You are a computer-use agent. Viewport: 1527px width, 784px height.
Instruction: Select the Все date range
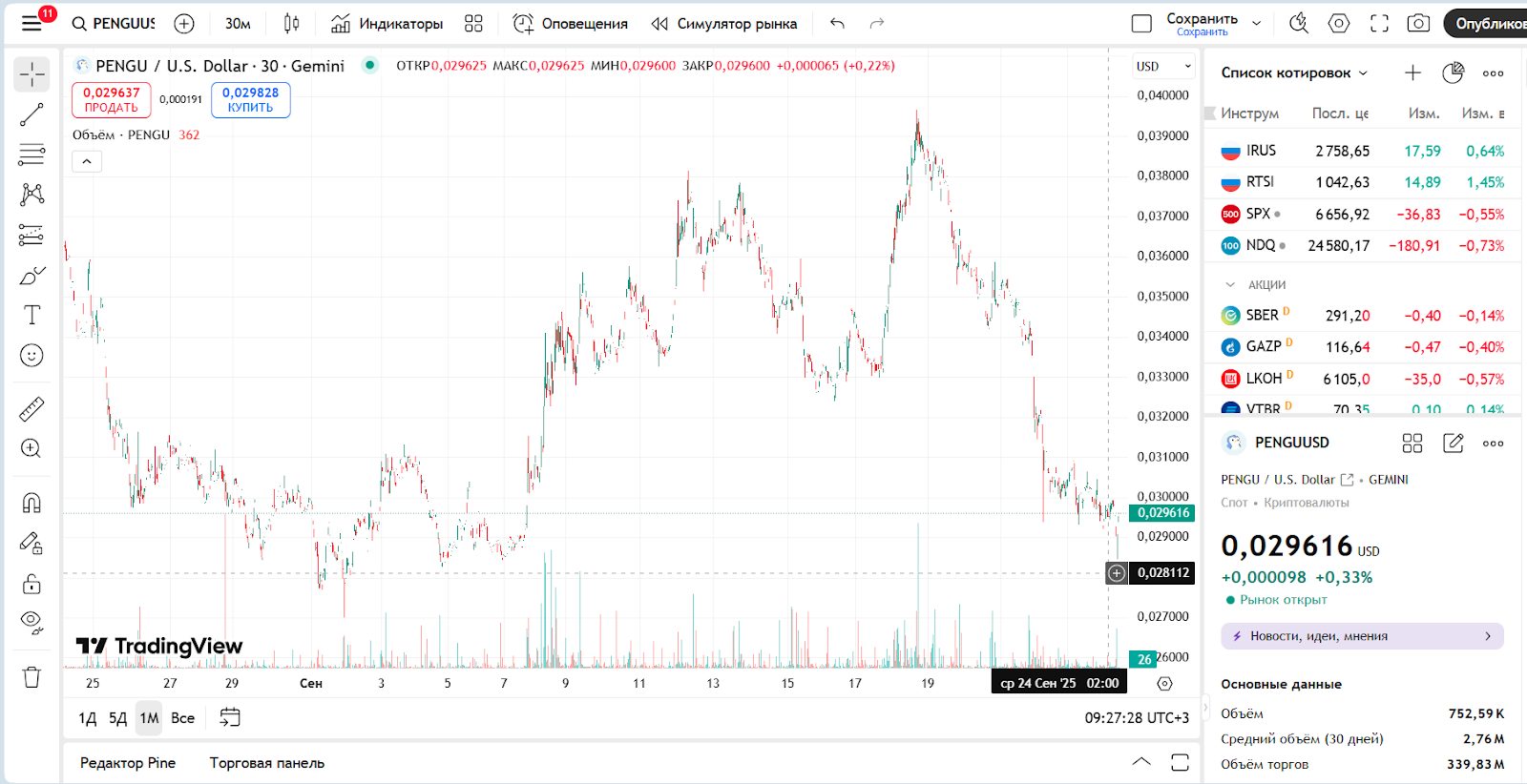pos(183,718)
